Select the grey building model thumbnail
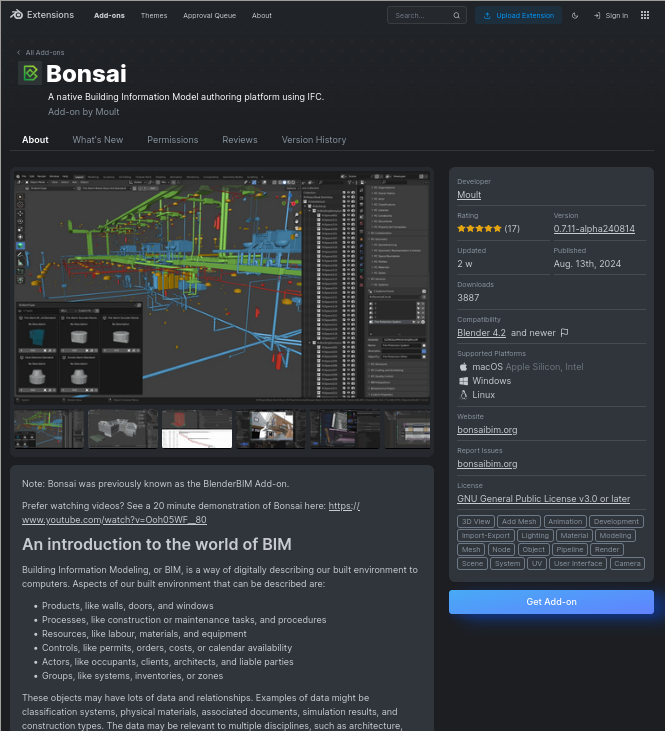 (123, 429)
